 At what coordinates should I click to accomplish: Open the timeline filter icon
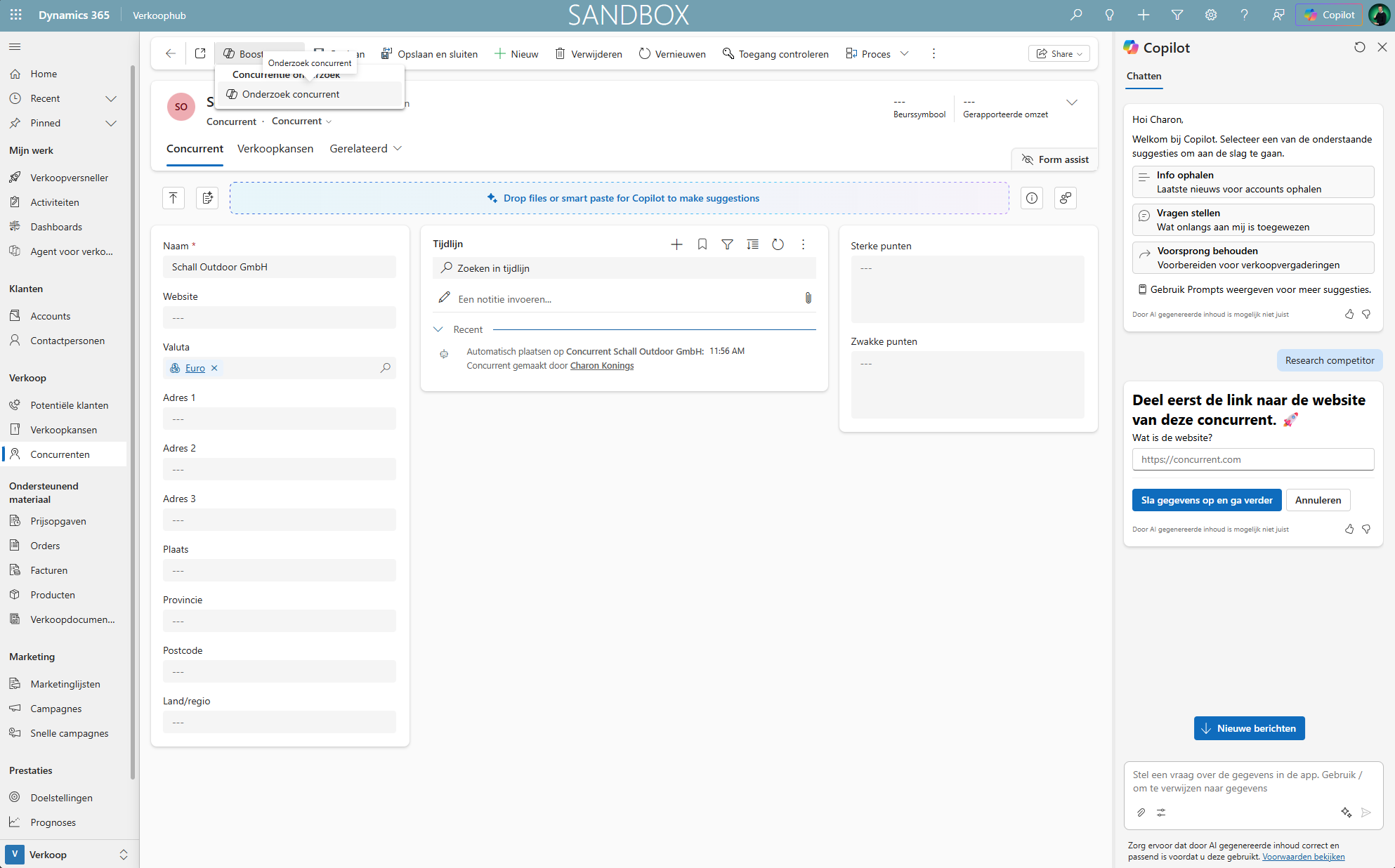pyautogui.click(x=727, y=244)
